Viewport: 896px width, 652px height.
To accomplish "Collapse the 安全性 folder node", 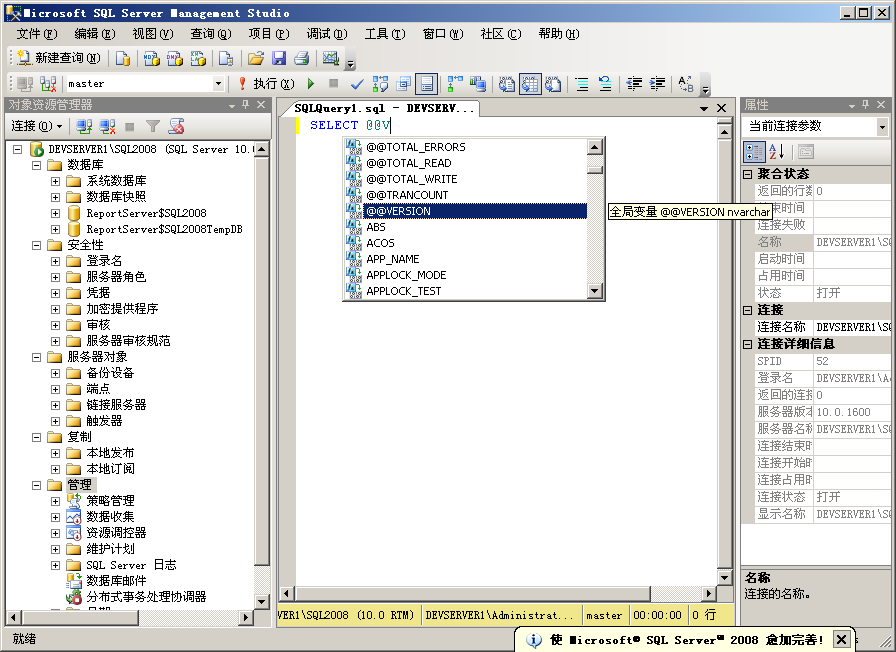I will point(37,245).
